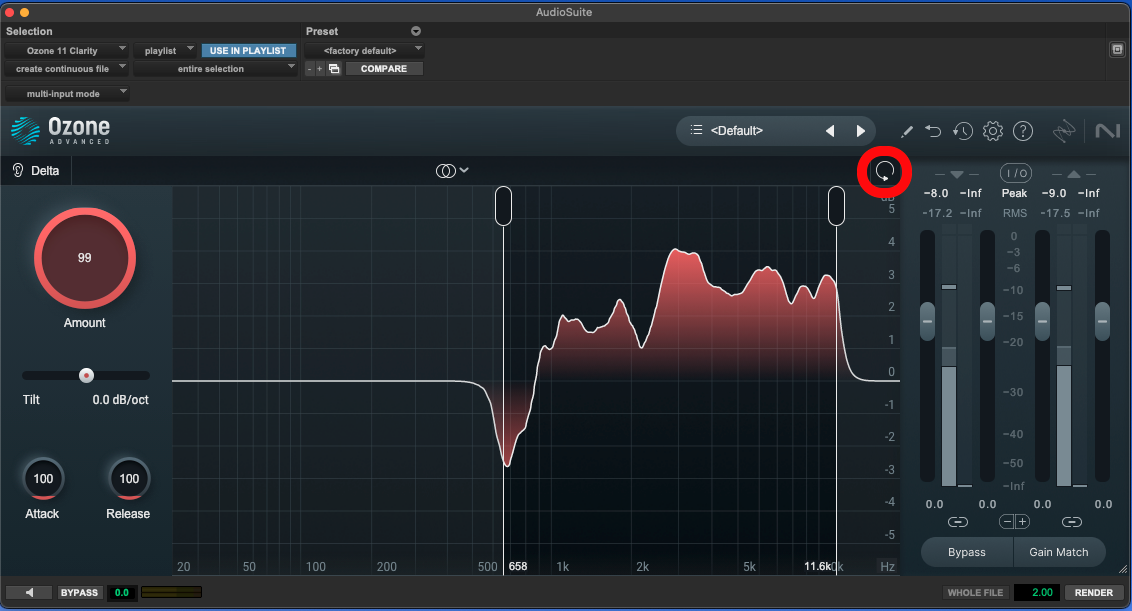
Task: Open the Ozone 11 Clarity plugin selector
Action: (x=66, y=51)
